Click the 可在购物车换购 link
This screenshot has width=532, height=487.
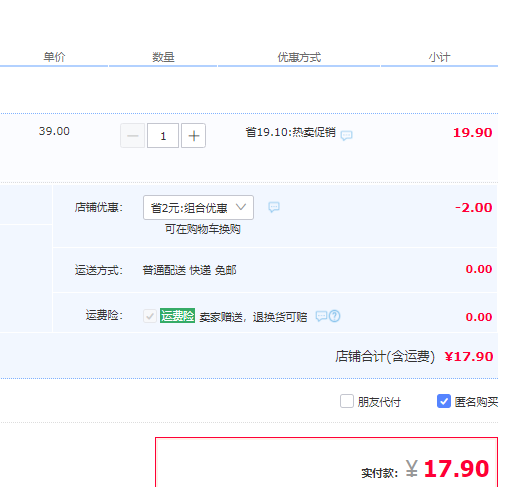203,229
